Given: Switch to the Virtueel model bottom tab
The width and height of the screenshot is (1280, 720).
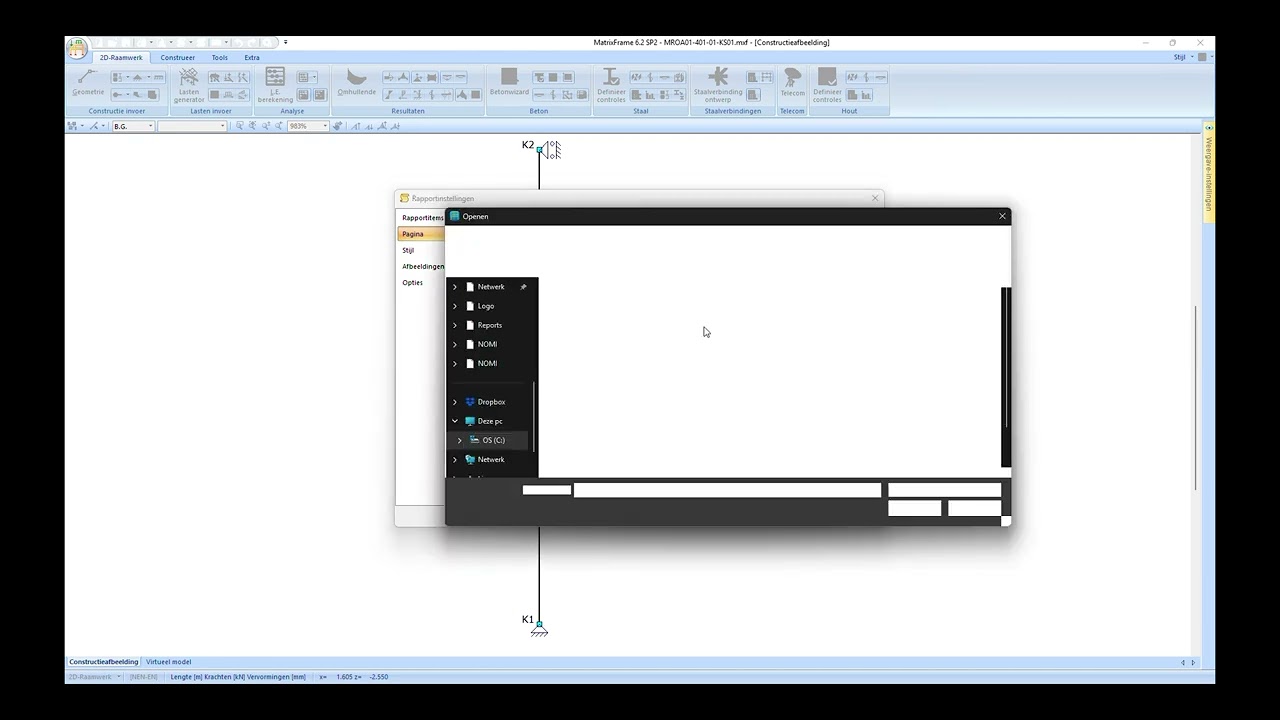Looking at the screenshot, I should point(168,662).
